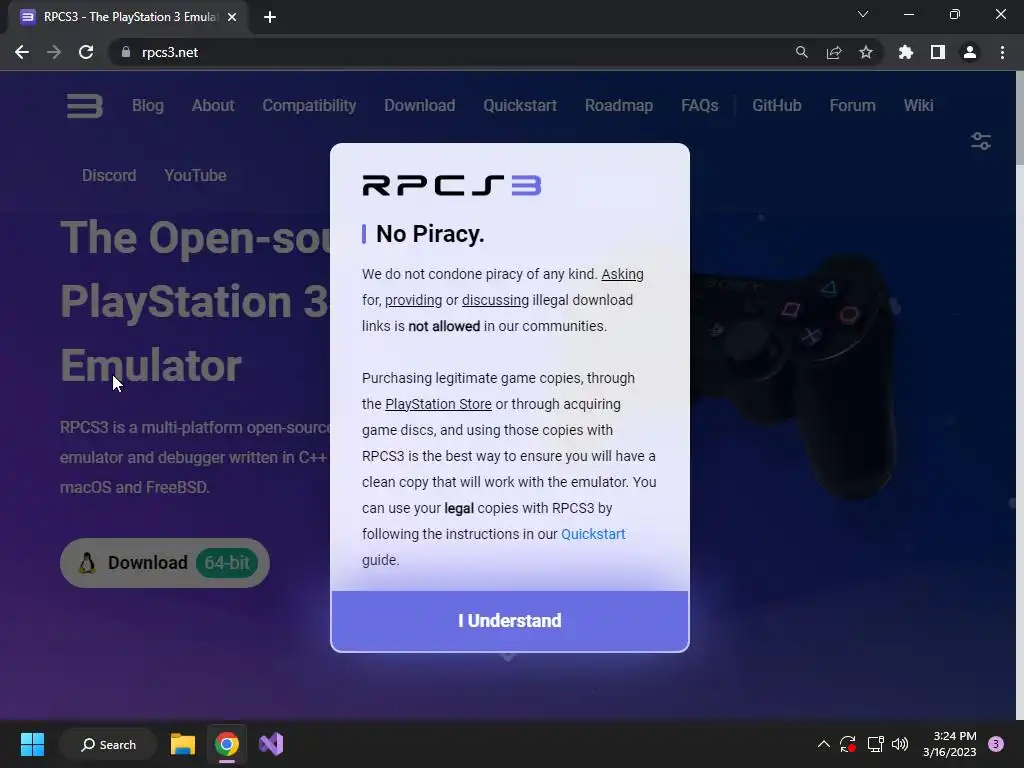1024x768 pixels.
Task: Click the Download 64-bit button
Action: (165, 563)
